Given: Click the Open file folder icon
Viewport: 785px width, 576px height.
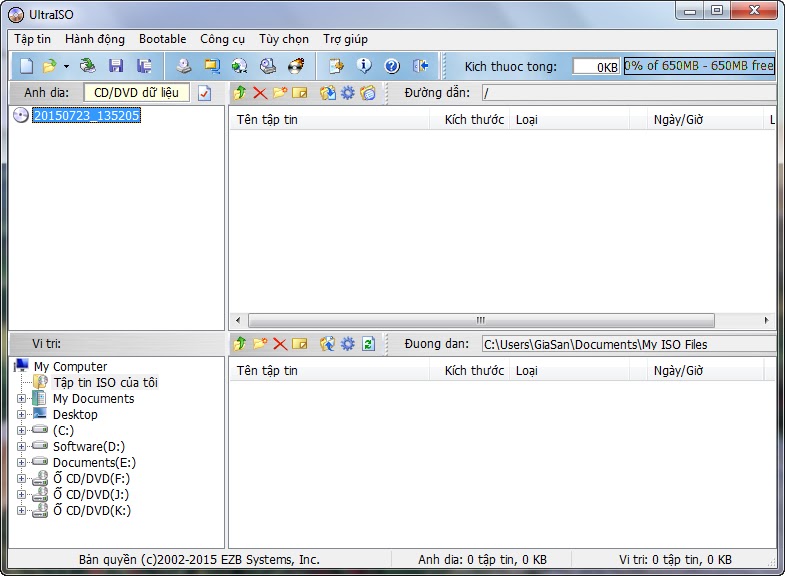Looking at the screenshot, I should tap(50, 66).
